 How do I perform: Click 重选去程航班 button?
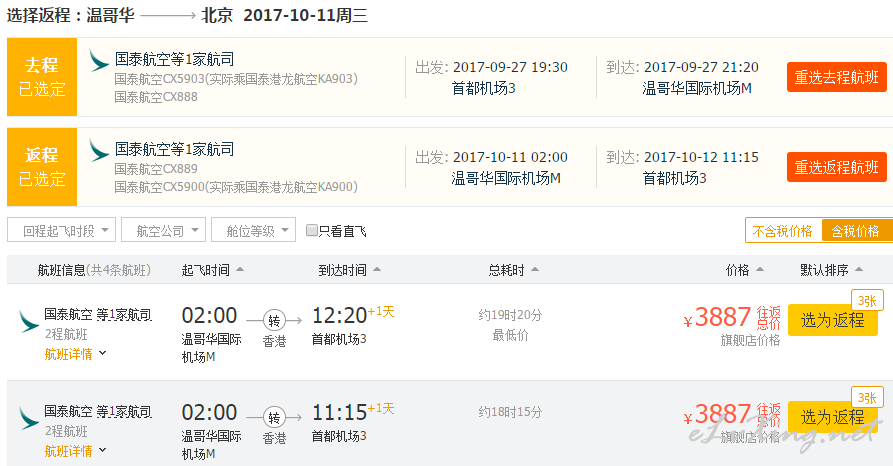837,77
